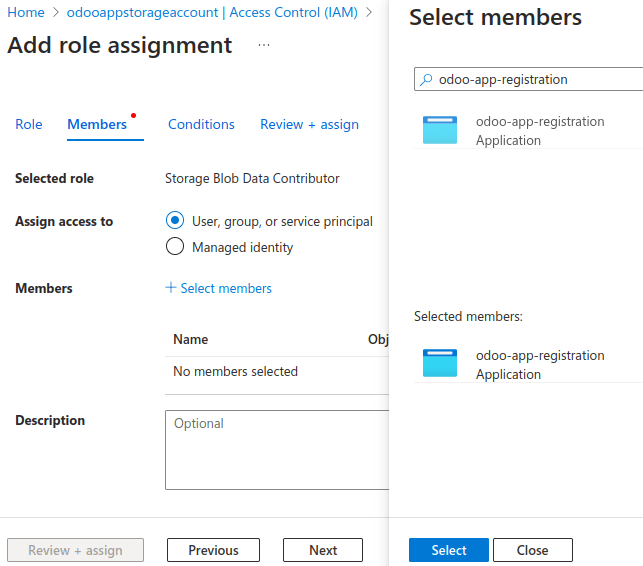Click the optional Description text box

[x=276, y=450]
